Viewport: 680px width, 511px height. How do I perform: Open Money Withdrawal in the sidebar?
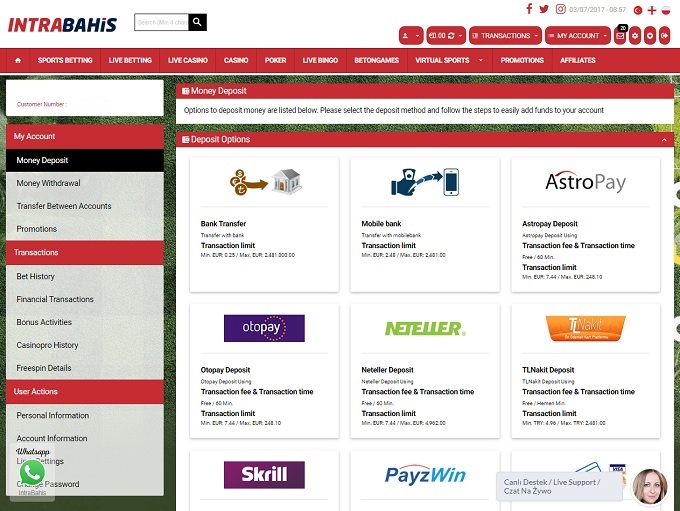click(x=48, y=183)
